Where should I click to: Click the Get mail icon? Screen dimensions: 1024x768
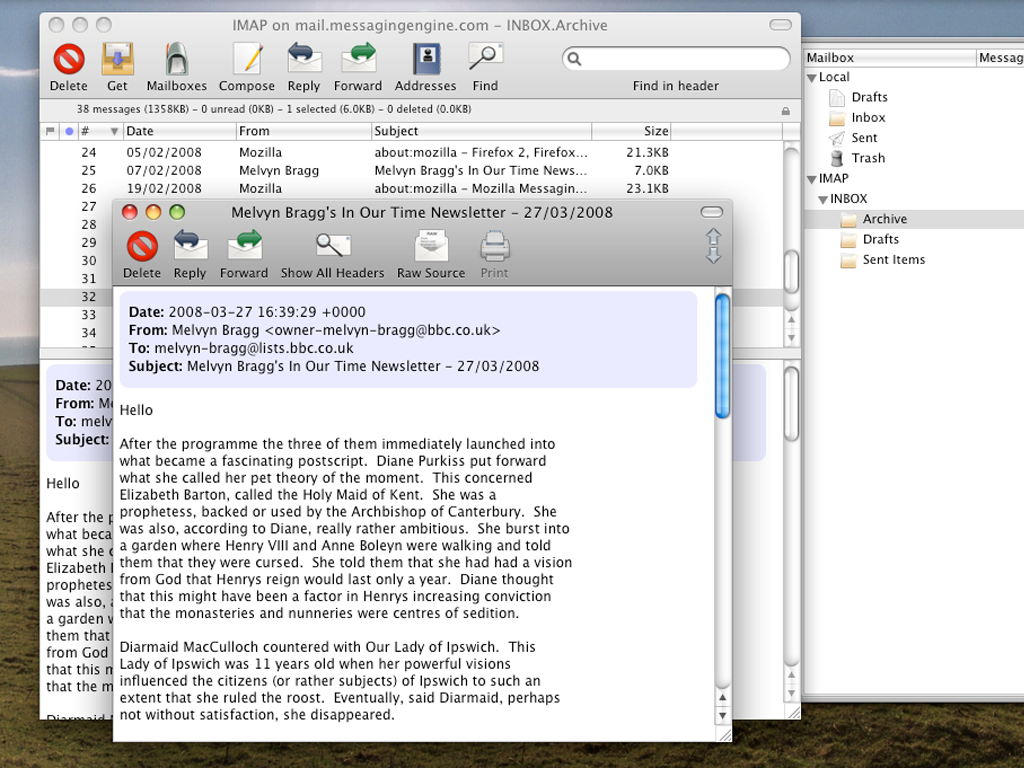click(x=118, y=59)
